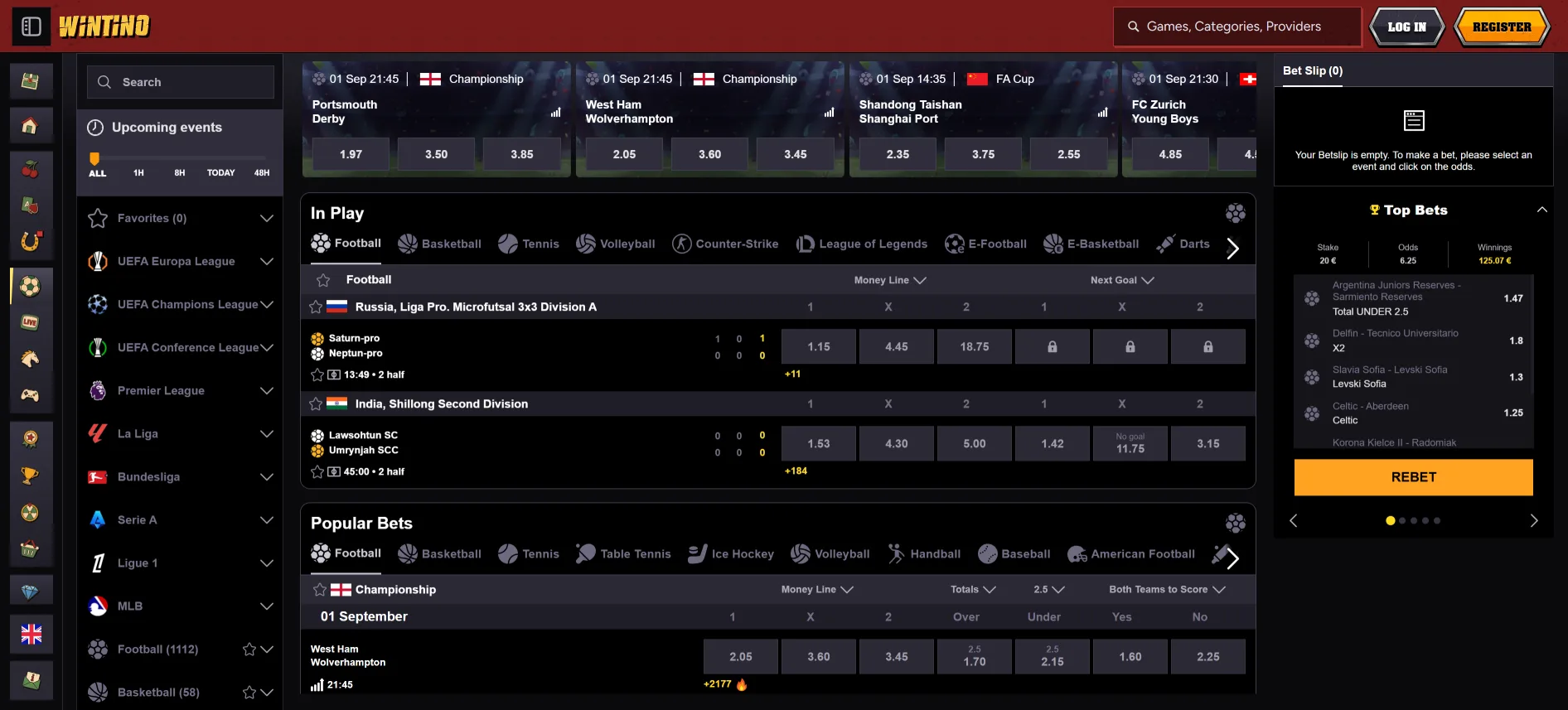Set upcoming events slider to 1H
This screenshot has height=710, width=1568.
click(138, 172)
